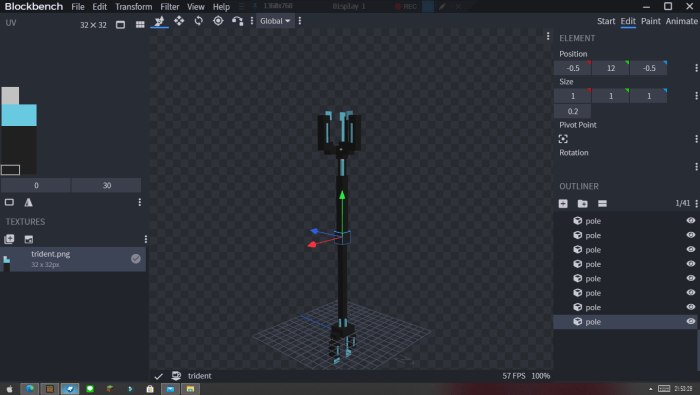Toggle the UV grid icon
Viewport: 700px width, 395px height.
tap(140, 25)
